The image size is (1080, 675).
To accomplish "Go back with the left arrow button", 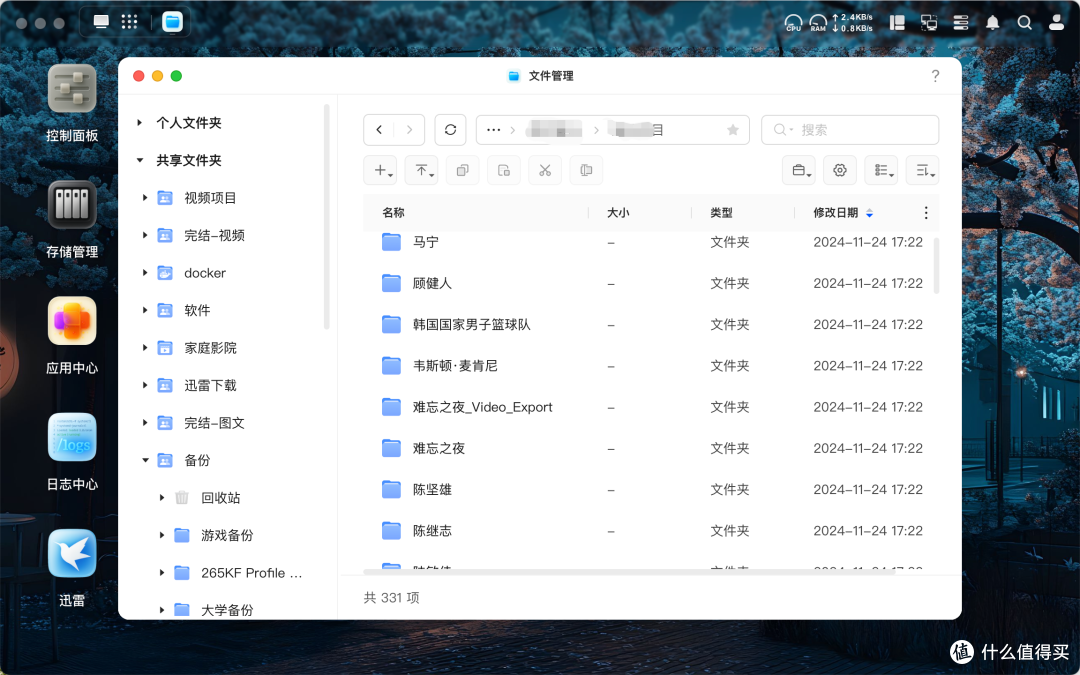I will (379, 129).
